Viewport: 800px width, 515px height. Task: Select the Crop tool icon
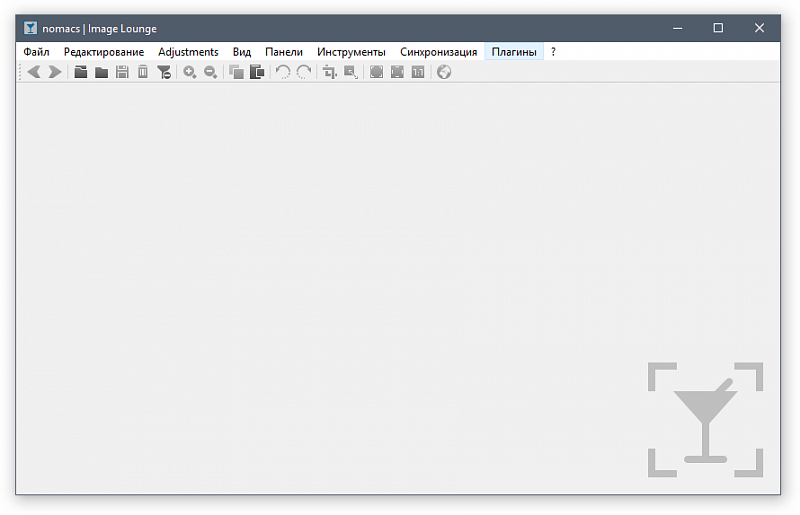click(x=330, y=72)
